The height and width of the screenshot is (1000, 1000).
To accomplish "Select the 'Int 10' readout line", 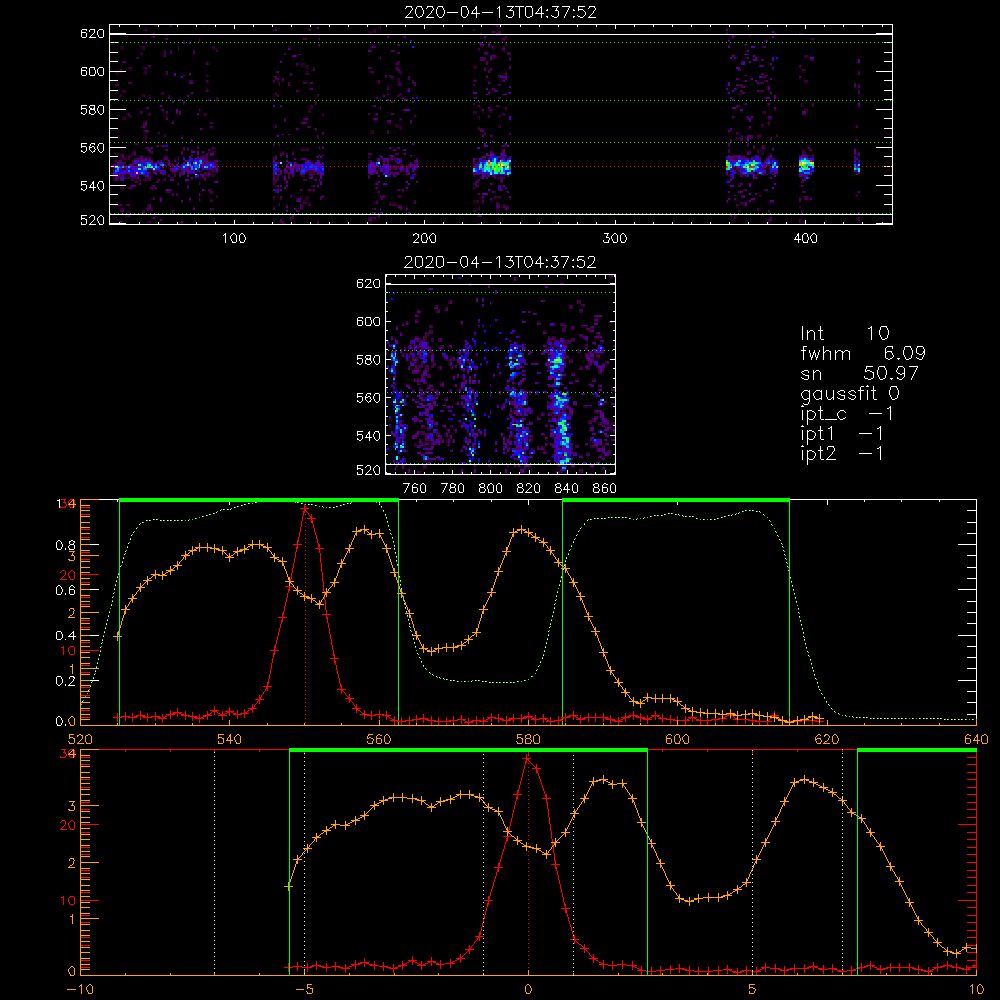I will coord(844,333).
